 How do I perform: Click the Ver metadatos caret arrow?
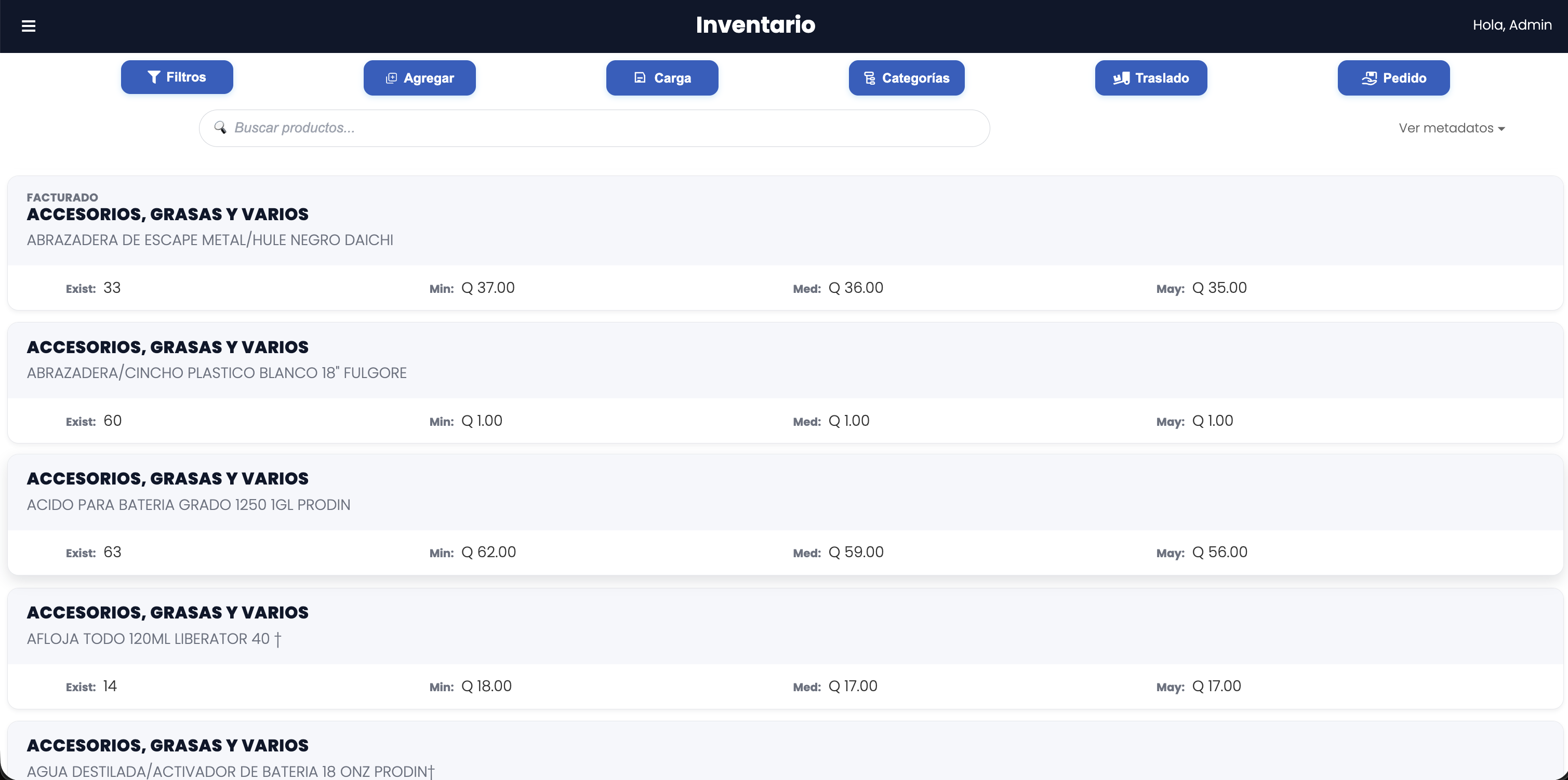1501,129
